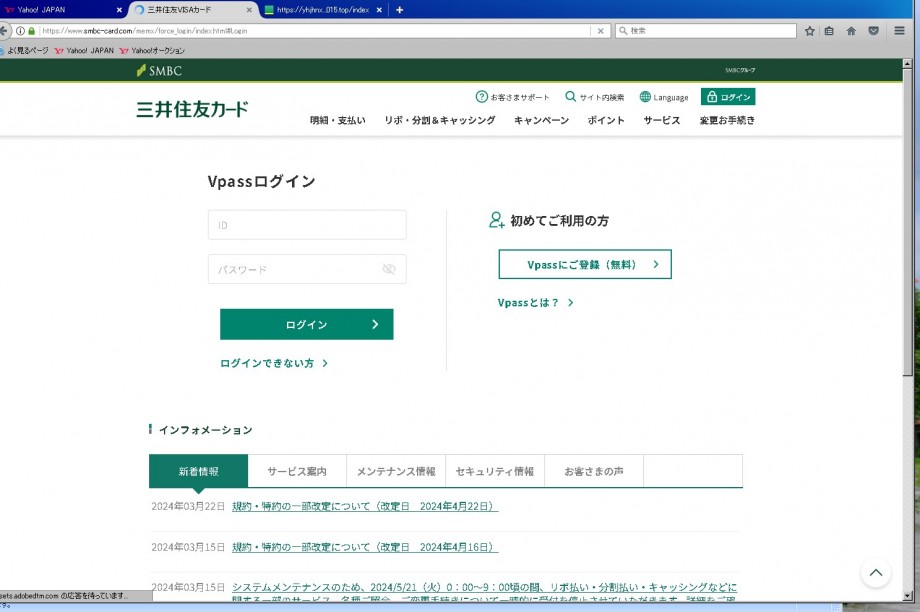Open 規約改定 notice dated 2024年4月22日
920x612 pixels.
click(365, 506)
